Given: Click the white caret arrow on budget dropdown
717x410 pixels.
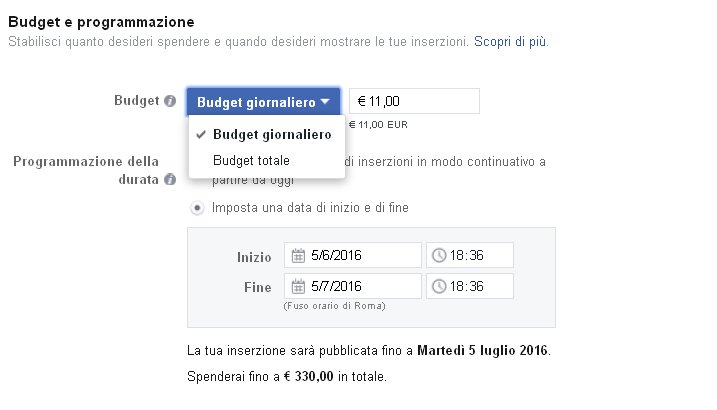Looking at the screenshot, I should pyautogui.click(x=325, y=101).
